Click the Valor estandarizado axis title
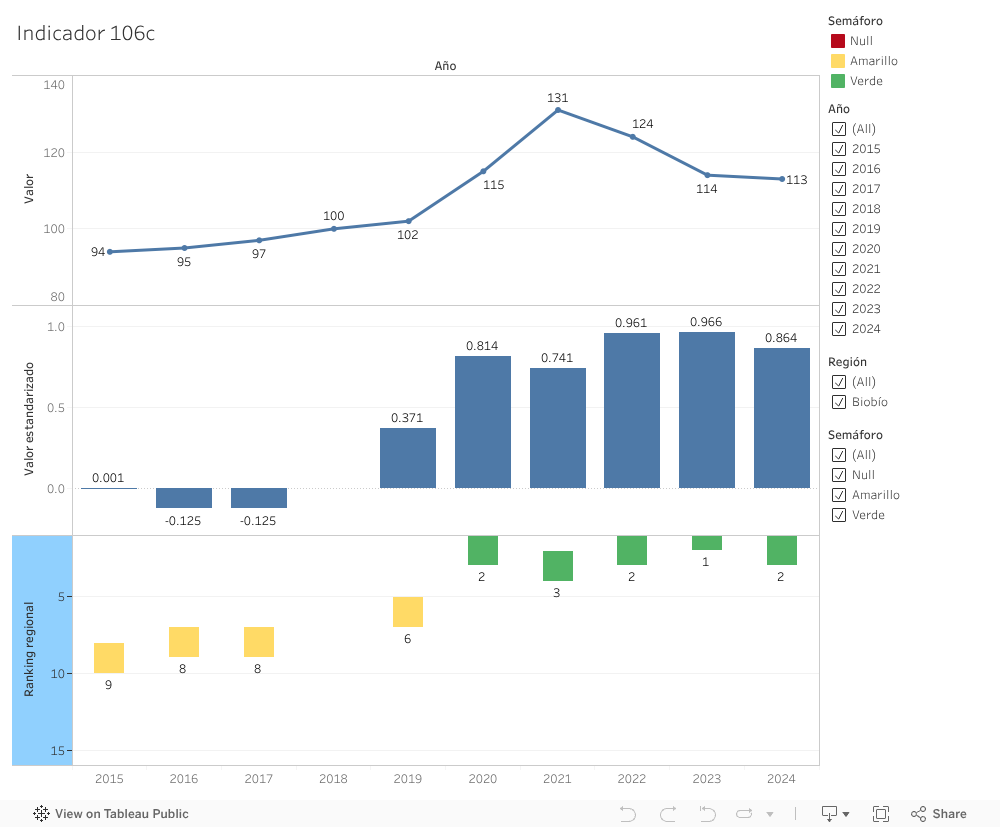Image resolution: width=1000 pixels, height=827 pixels. [29, 419]
